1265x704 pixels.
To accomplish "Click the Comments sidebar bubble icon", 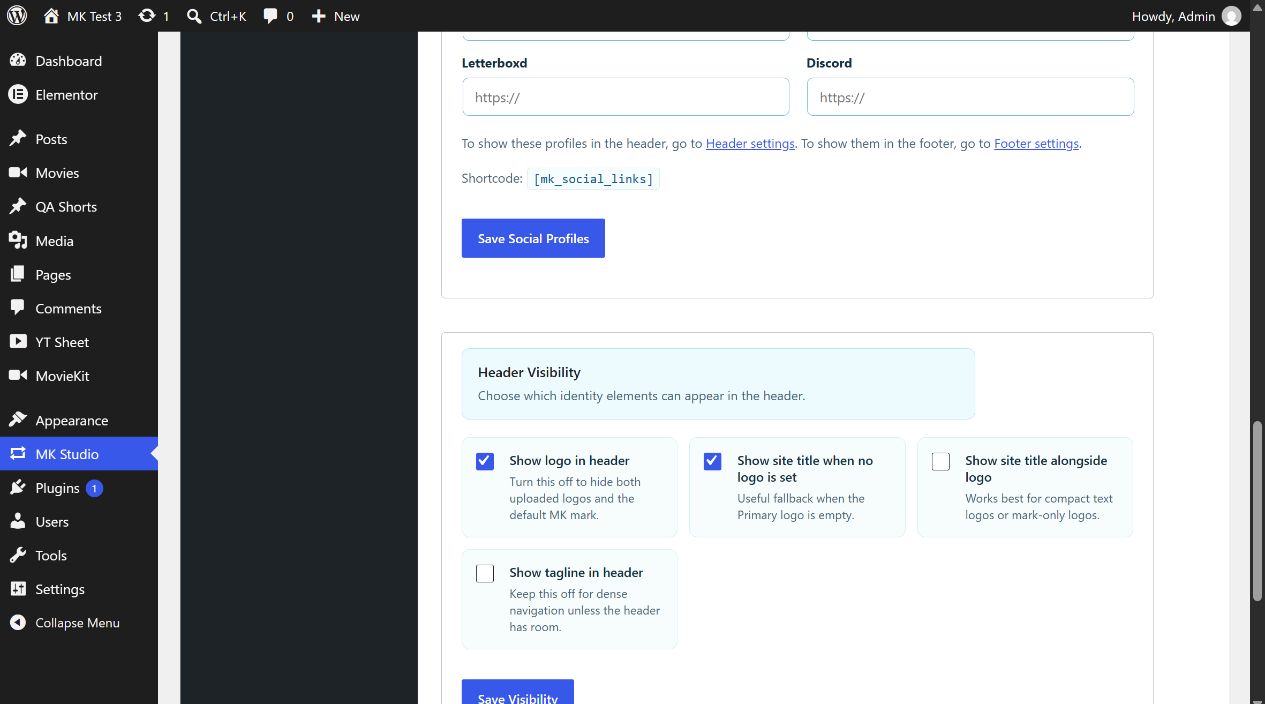I will tap(17, 309).
